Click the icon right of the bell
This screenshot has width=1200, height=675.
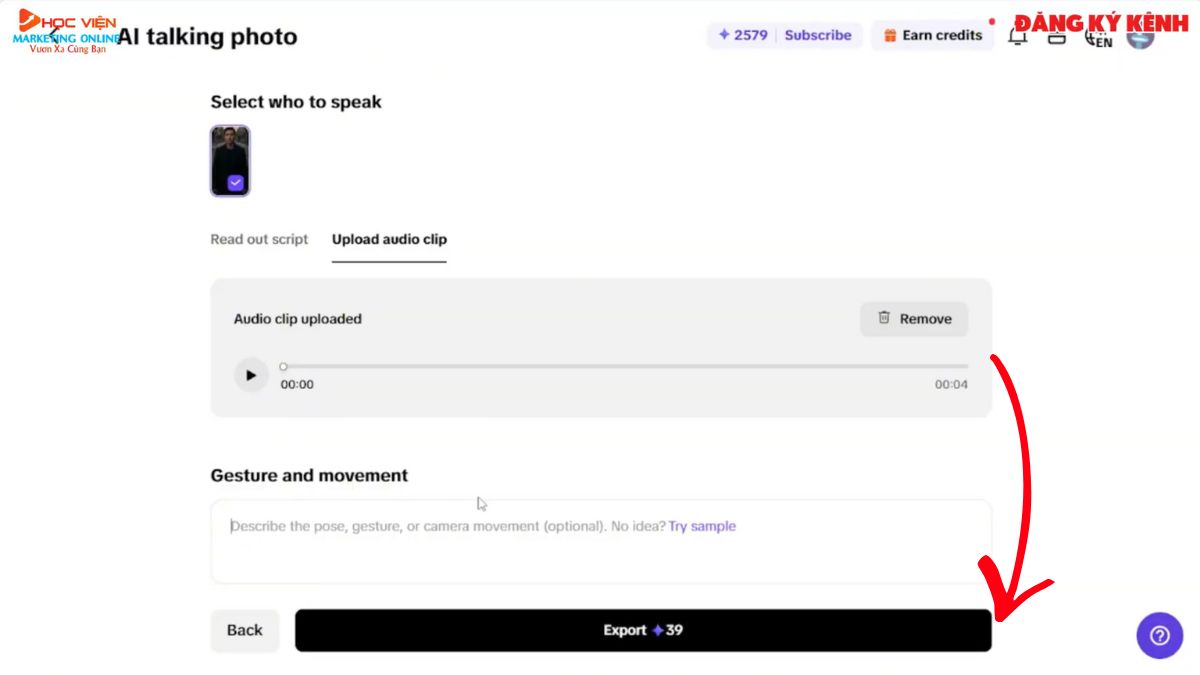[1056, 38]
